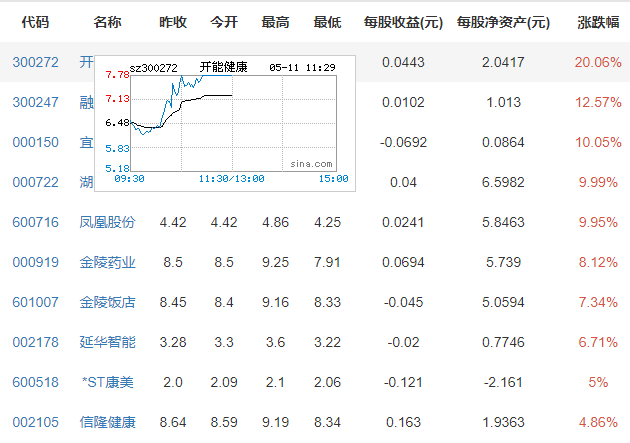The width and height of the screenshot is (630, 443).
Task: Click the 开能健康 title in chart popup
Action: (x=223, y=67)
